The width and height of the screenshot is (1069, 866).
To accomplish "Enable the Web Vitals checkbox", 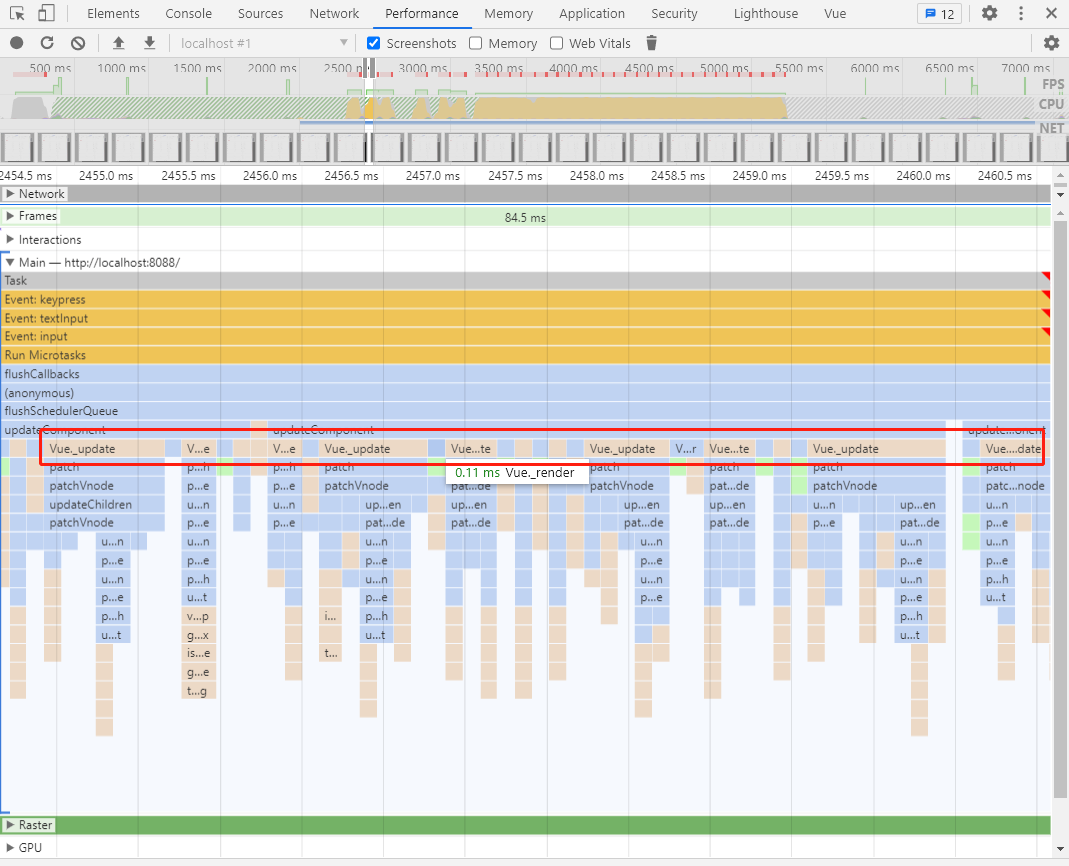I will pyautogui.click(x=557, y=43).
